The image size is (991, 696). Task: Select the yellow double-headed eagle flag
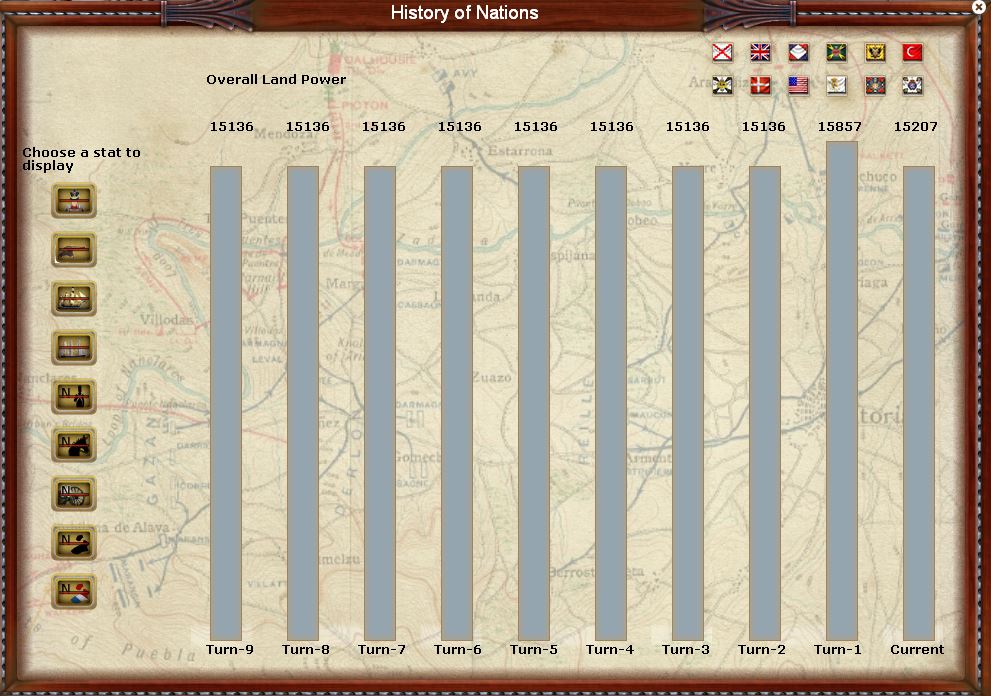(x=874, y=52)
